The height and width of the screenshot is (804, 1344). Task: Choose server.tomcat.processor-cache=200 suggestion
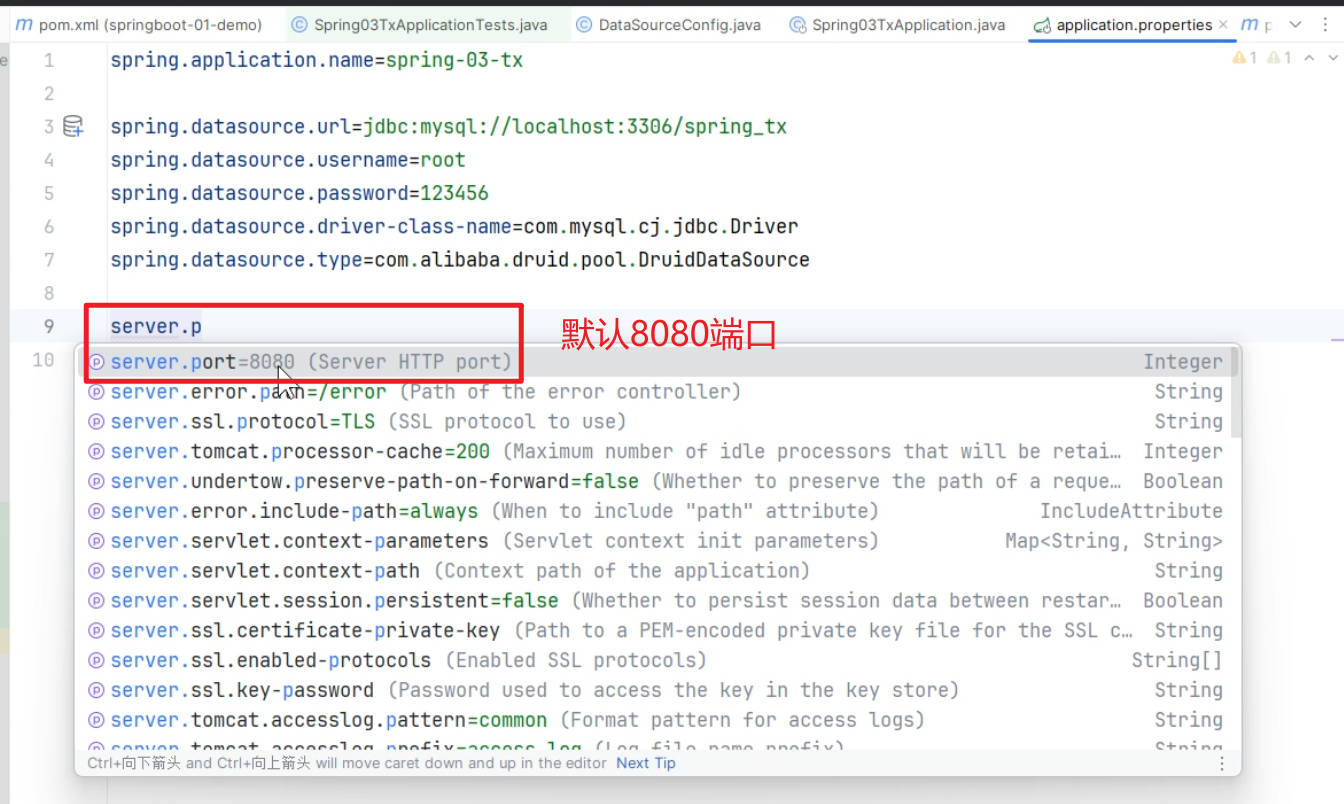point(302,452)
